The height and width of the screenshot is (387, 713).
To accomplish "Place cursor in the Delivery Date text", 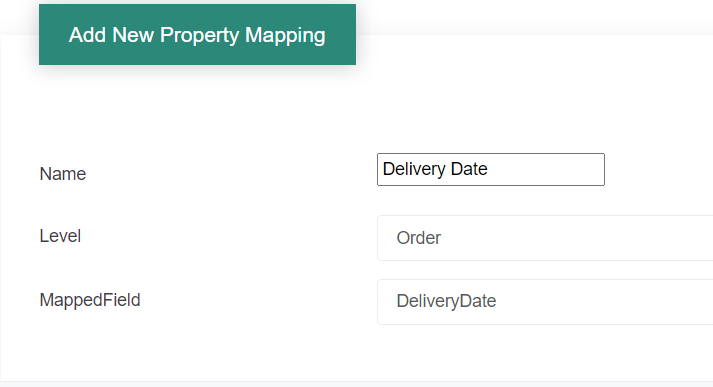I will pos(435,169).
